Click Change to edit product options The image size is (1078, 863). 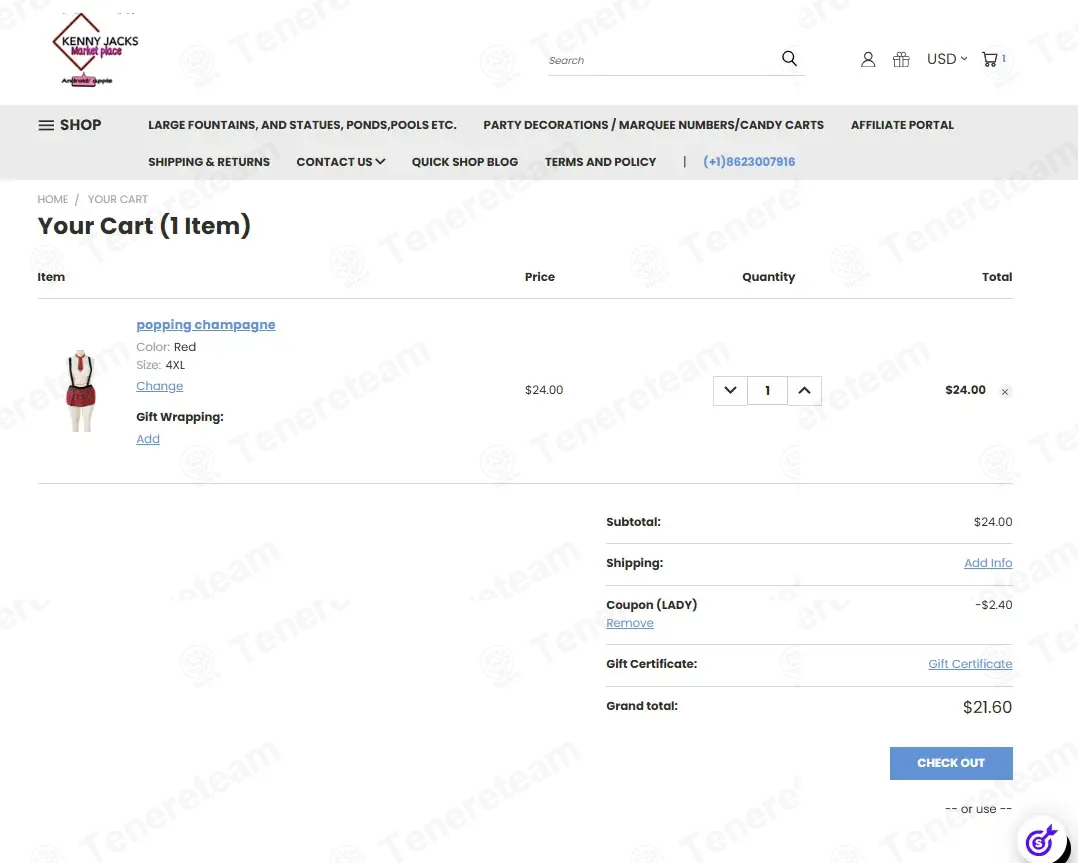pyautogui.click(x=160, y=386)
